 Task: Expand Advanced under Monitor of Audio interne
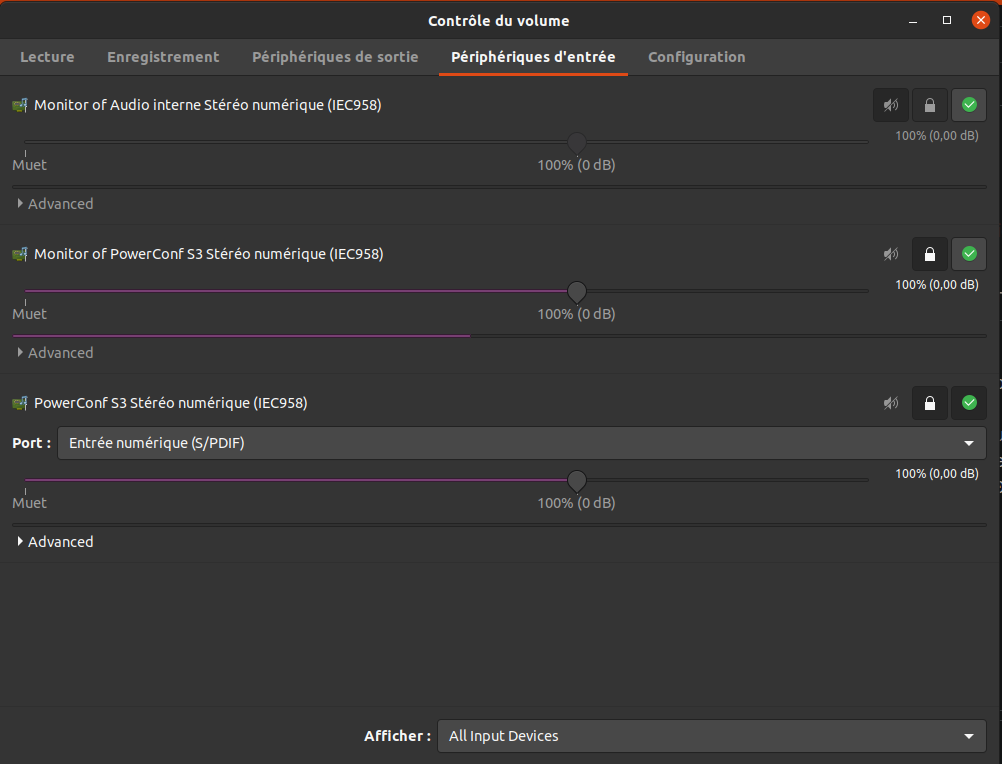55,204
